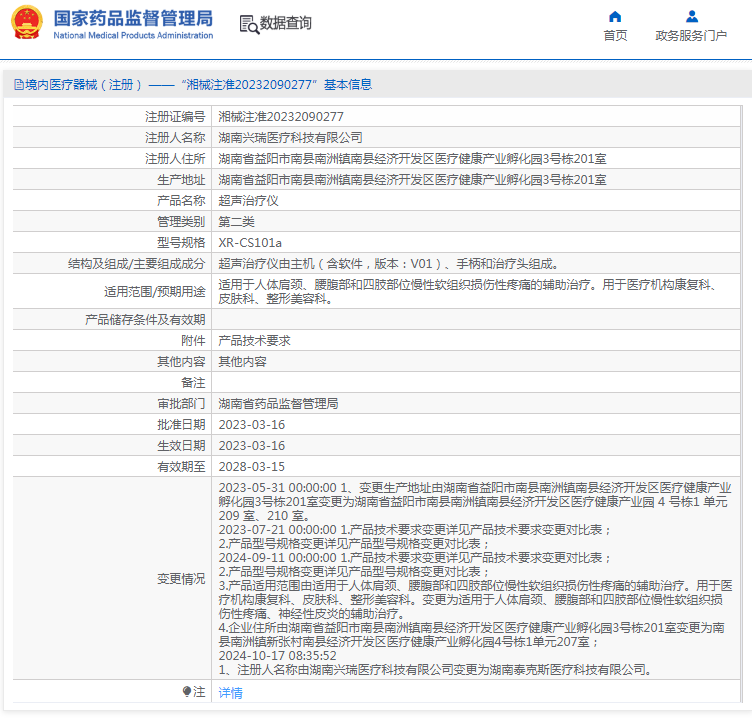Click the 数据查询 label
The width and height of the screenshot is (752, 721).
tap(285, 23)
